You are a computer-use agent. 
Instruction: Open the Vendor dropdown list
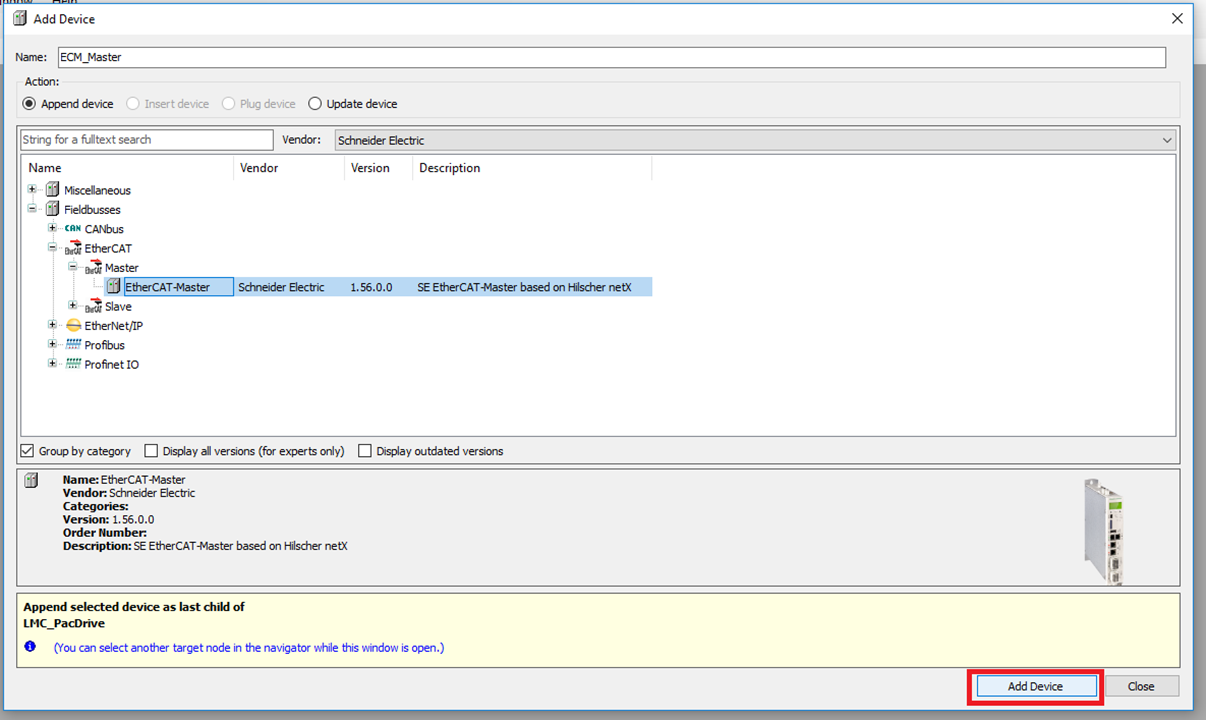click(1166, 141)
